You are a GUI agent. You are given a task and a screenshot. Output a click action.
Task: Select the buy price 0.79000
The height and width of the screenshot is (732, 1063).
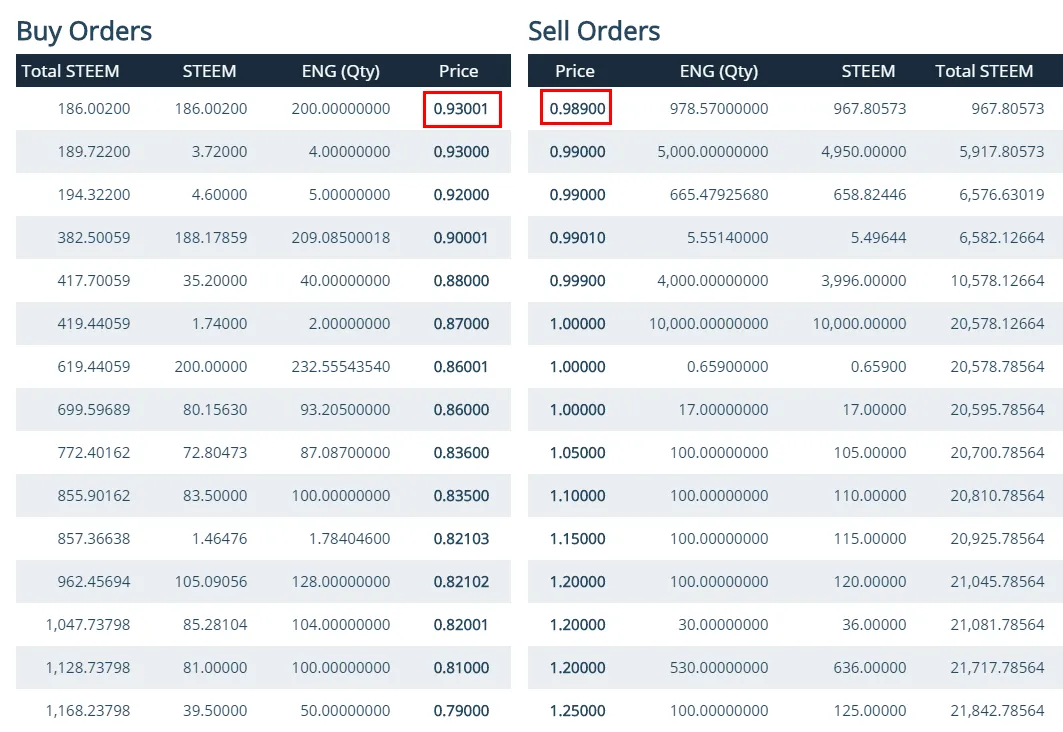(461, 711)
